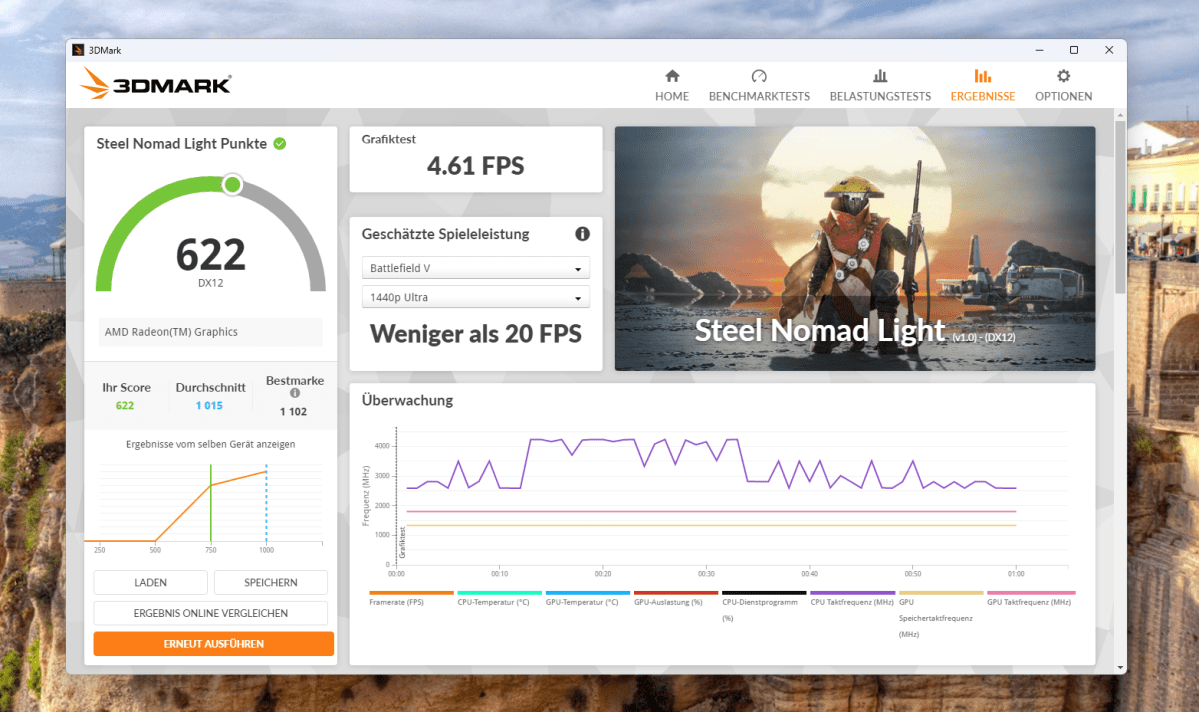The image size is (1199, 712).
Task: Select the ERGEBNISSE tab
Action: [983, 85]
